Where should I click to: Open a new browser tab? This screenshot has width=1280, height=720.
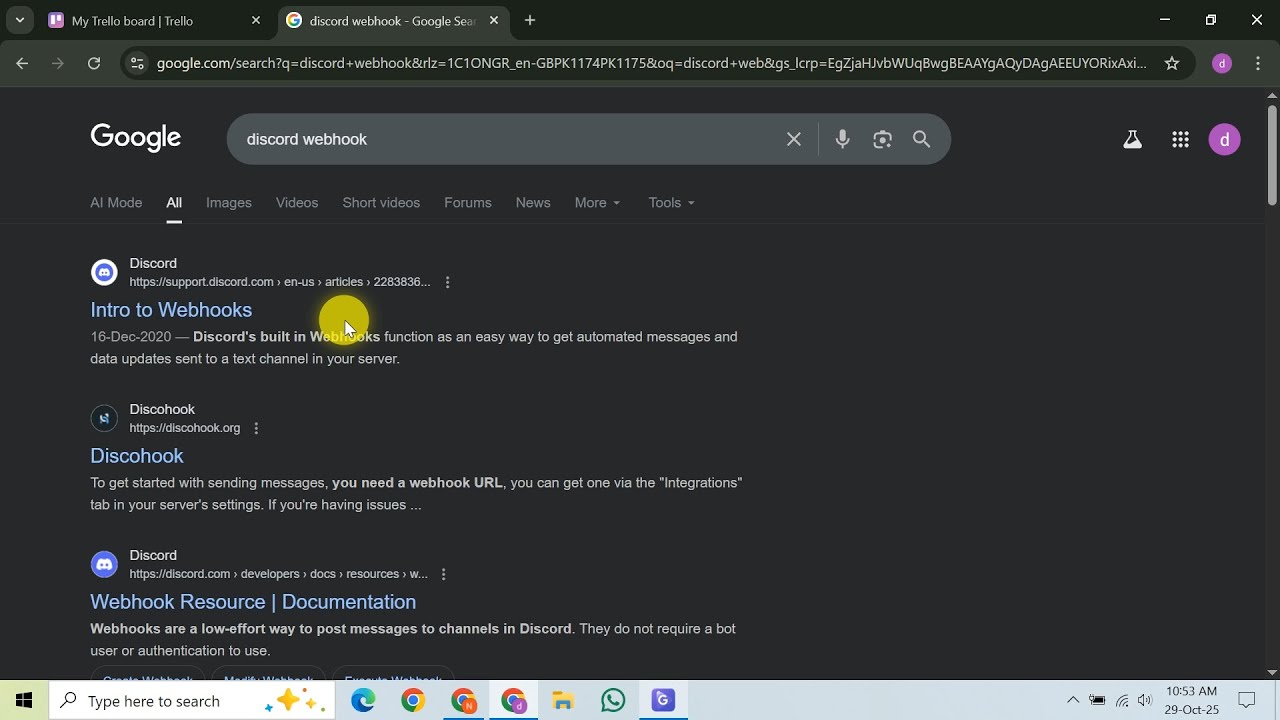point(530,20)
